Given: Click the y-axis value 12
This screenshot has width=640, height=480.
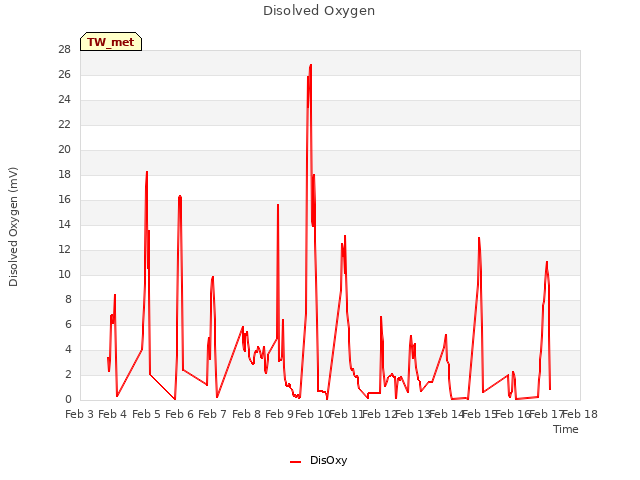Looking at the screenshot, I should coord(64,250).
